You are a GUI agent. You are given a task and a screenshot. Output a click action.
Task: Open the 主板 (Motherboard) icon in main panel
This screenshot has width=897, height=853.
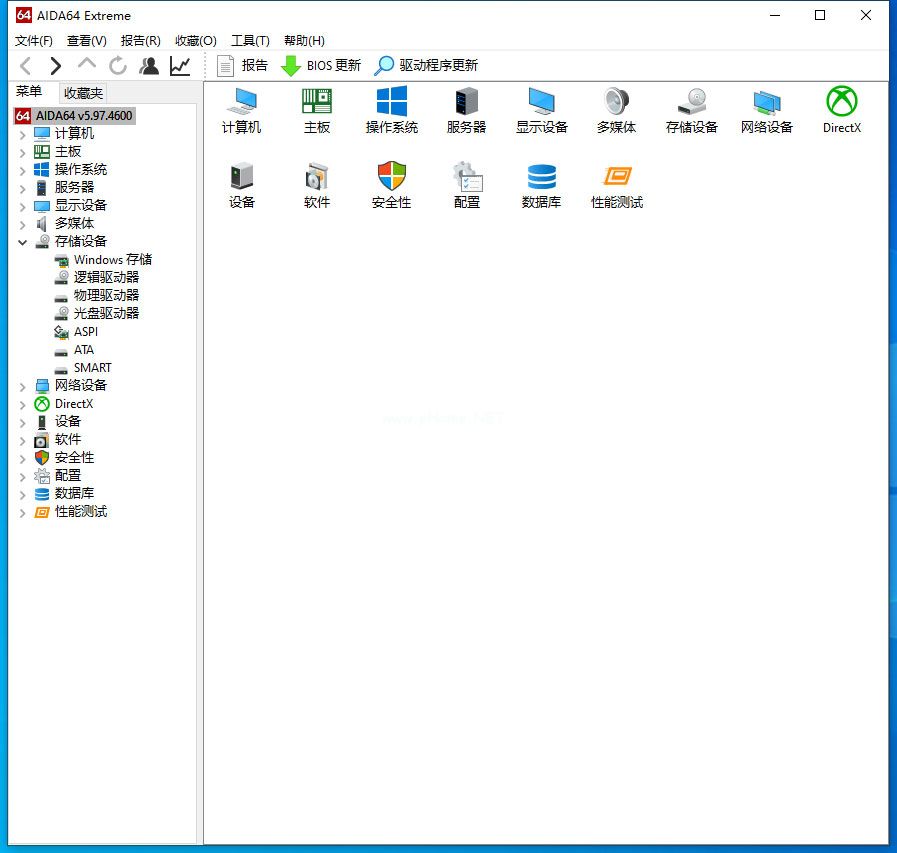point(317,110)
